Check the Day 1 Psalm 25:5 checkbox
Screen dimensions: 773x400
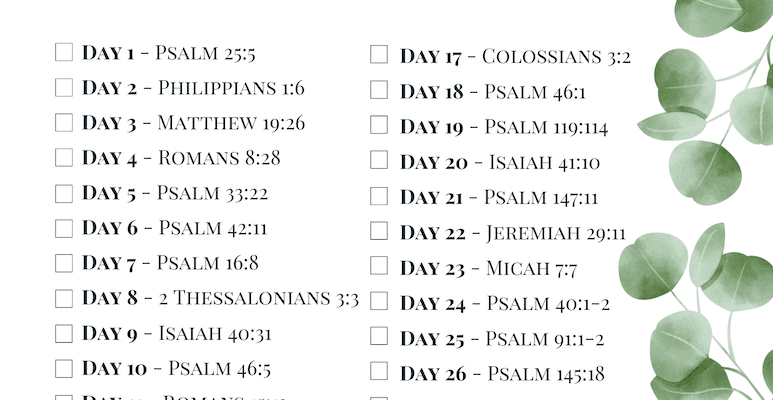click(64, 52)
